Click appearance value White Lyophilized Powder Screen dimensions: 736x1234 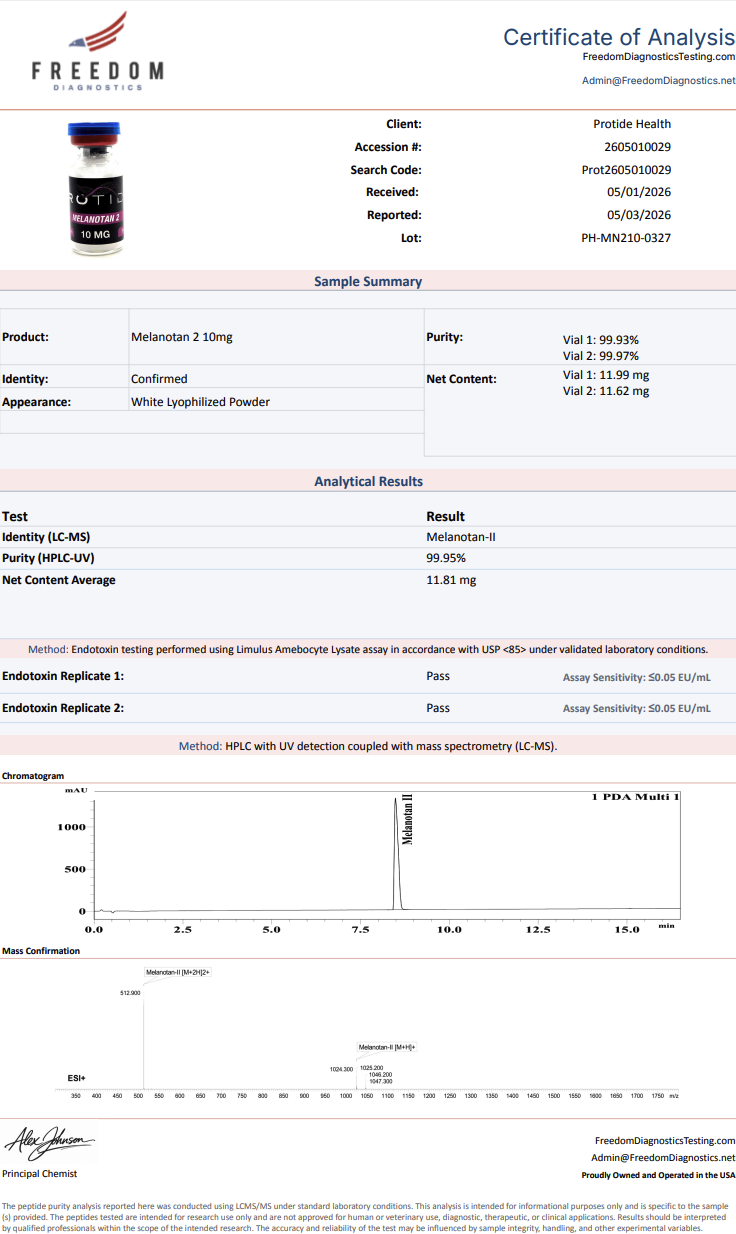click(200, 402)
